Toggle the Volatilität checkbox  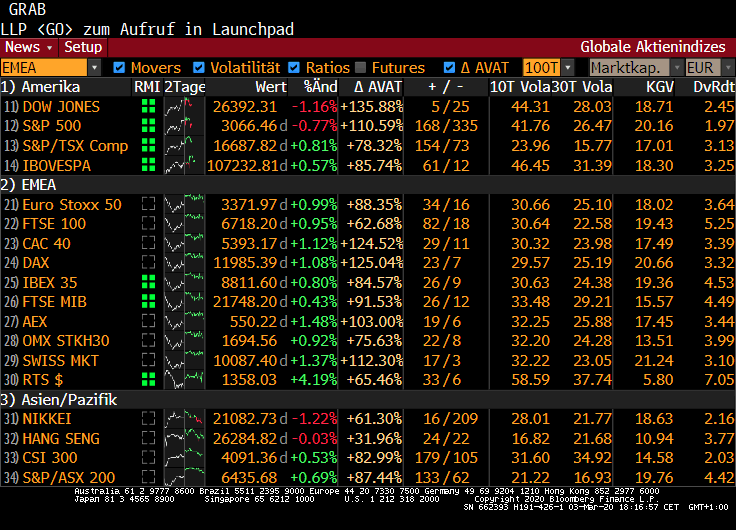(199, 68)
